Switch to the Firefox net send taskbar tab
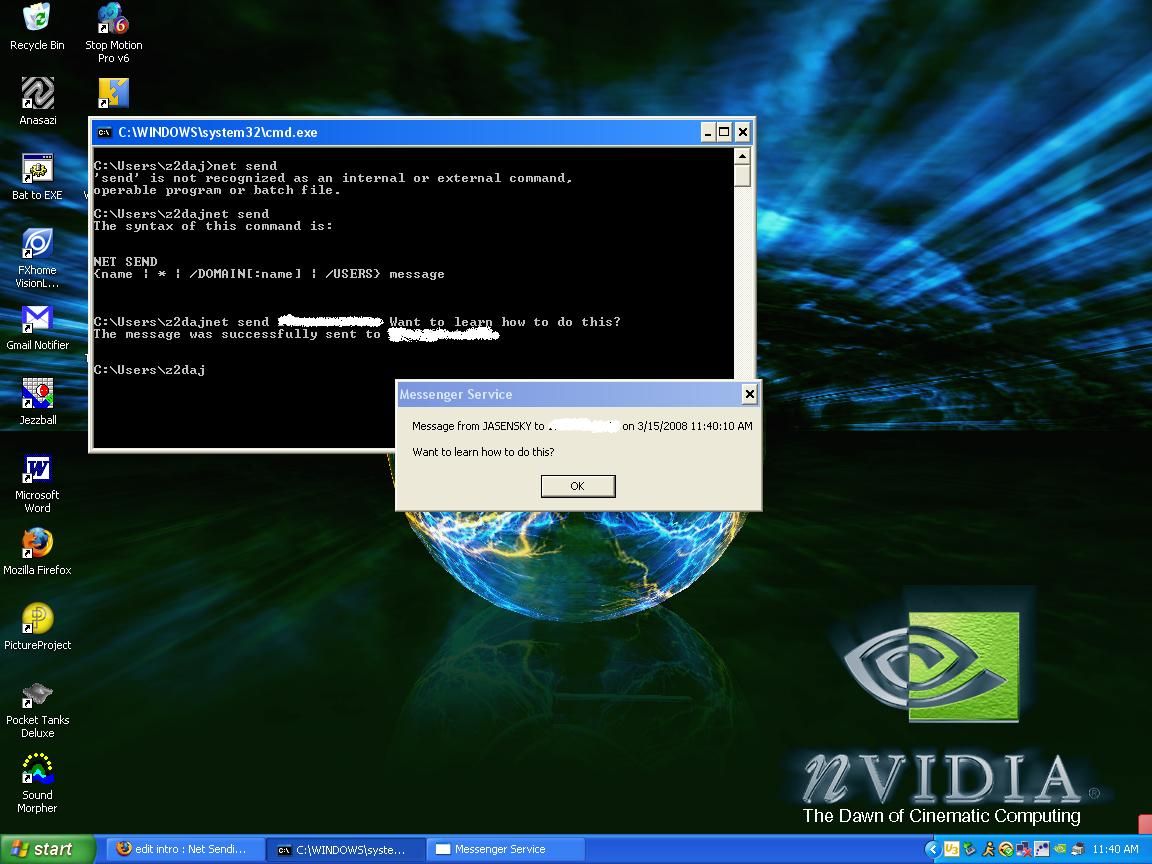 click(185, 849)
